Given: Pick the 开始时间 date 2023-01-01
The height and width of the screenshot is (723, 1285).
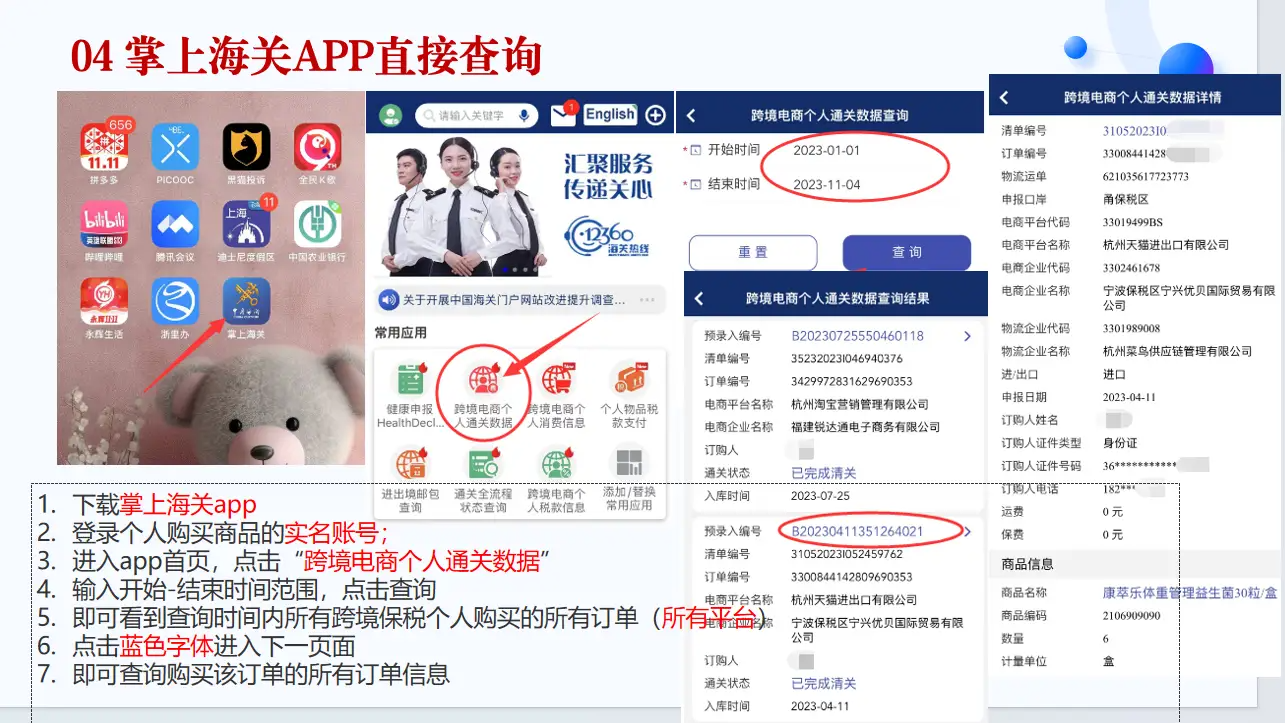Looking at the screenshot, I should (826, 150).
